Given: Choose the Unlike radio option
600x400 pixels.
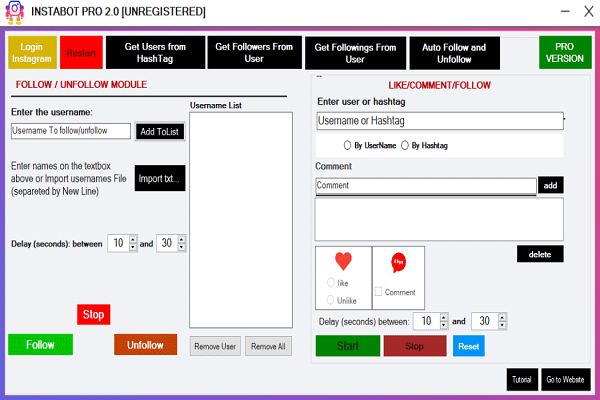Looking at the screenshot, I should point(331,300).
